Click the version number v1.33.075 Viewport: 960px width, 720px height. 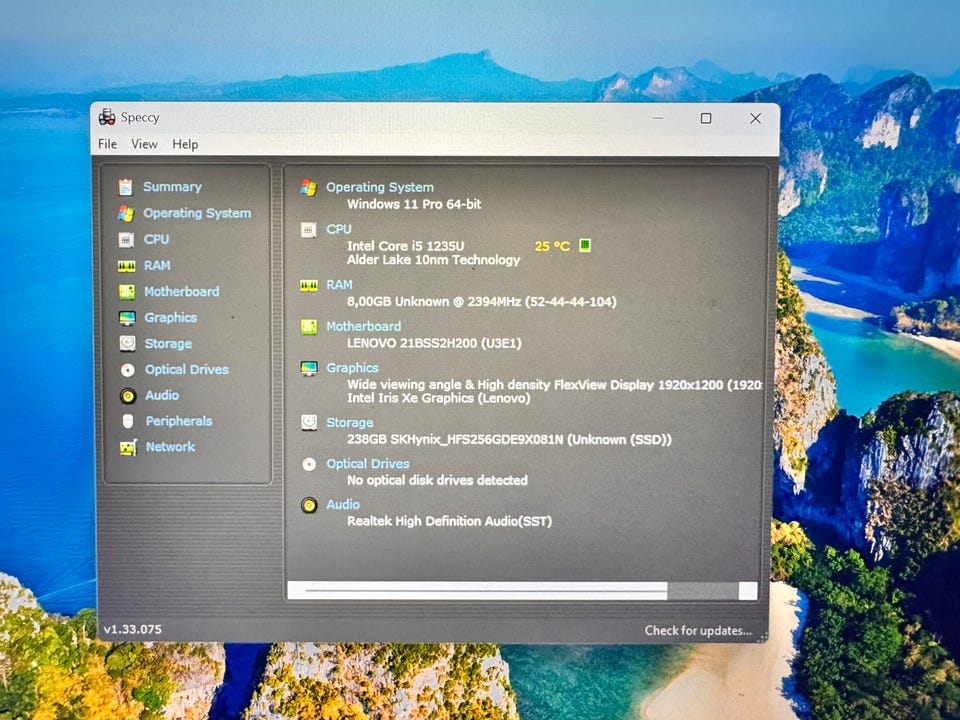pyautogui.click(x=133, y=629)
